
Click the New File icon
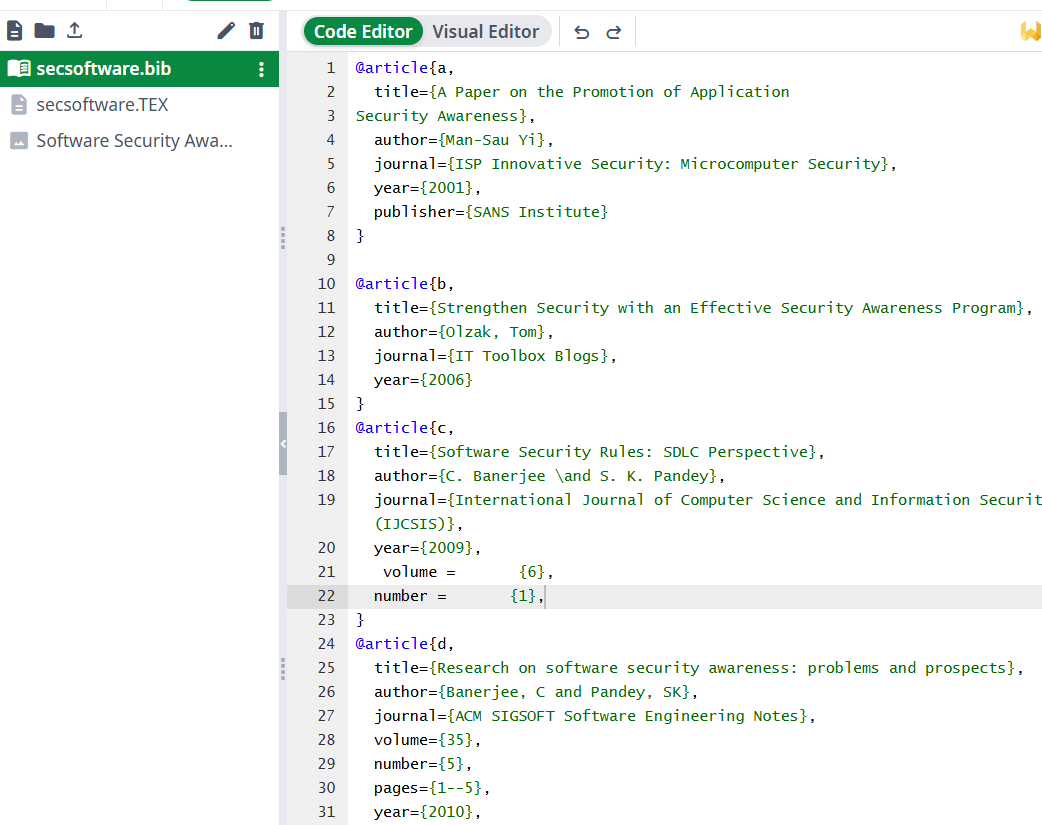pyautogui.click(x=15, y=31)
